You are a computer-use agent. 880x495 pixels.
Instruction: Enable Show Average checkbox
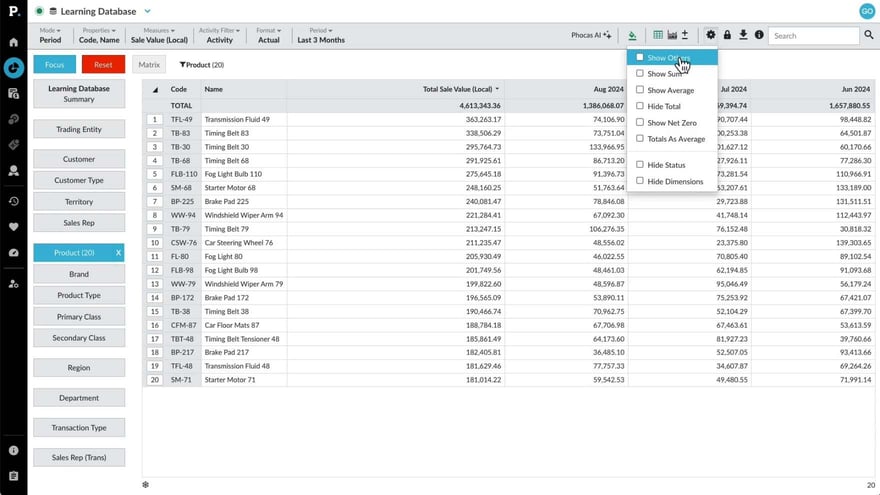pyautogui.click(x=639, y=90)
